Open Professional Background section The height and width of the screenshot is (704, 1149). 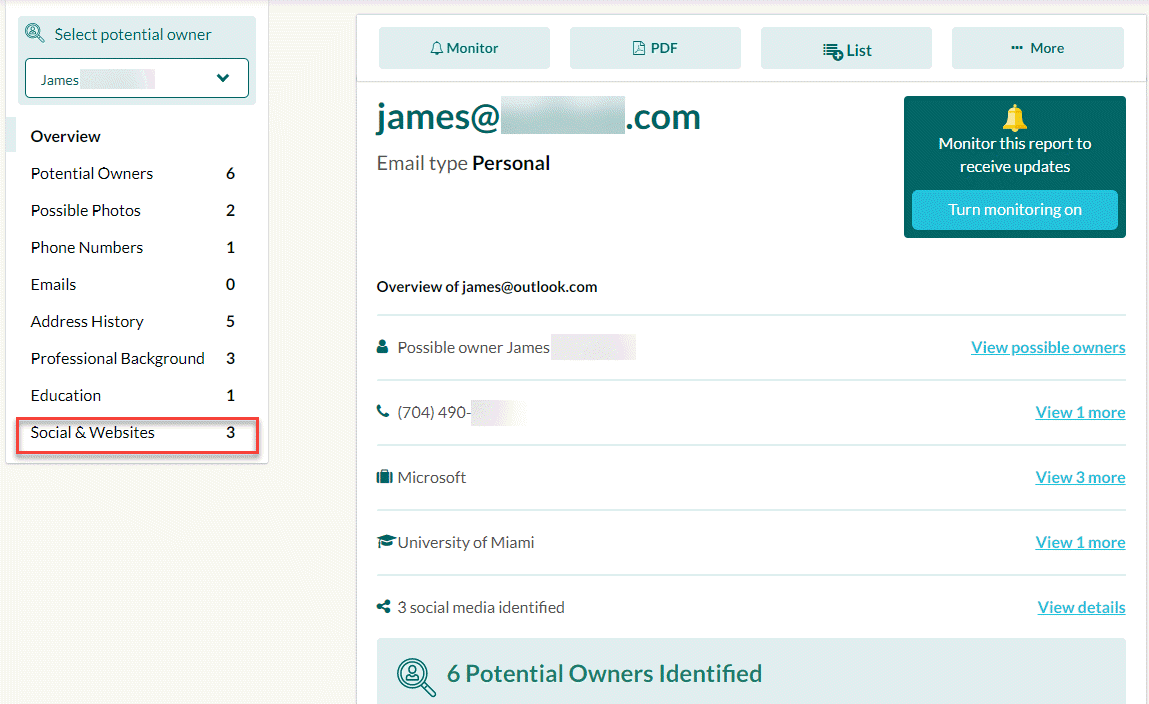point(133,358)
